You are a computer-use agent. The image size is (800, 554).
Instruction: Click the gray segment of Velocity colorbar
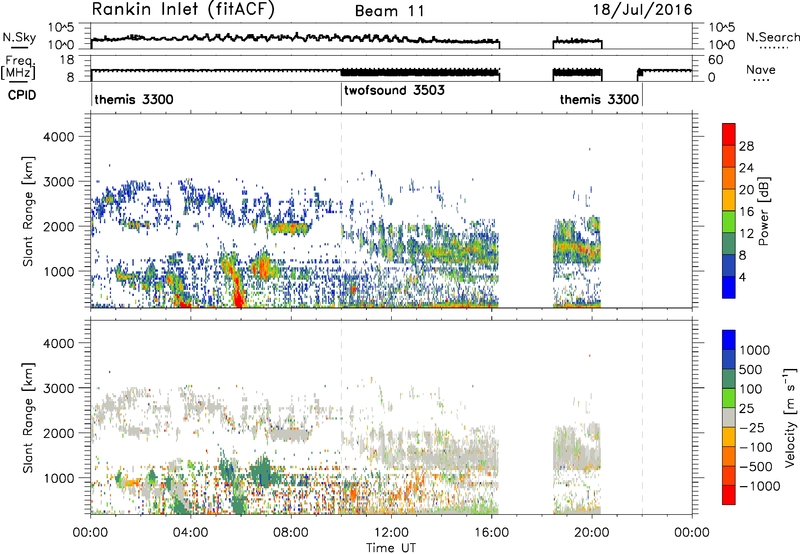click(729, 417)
